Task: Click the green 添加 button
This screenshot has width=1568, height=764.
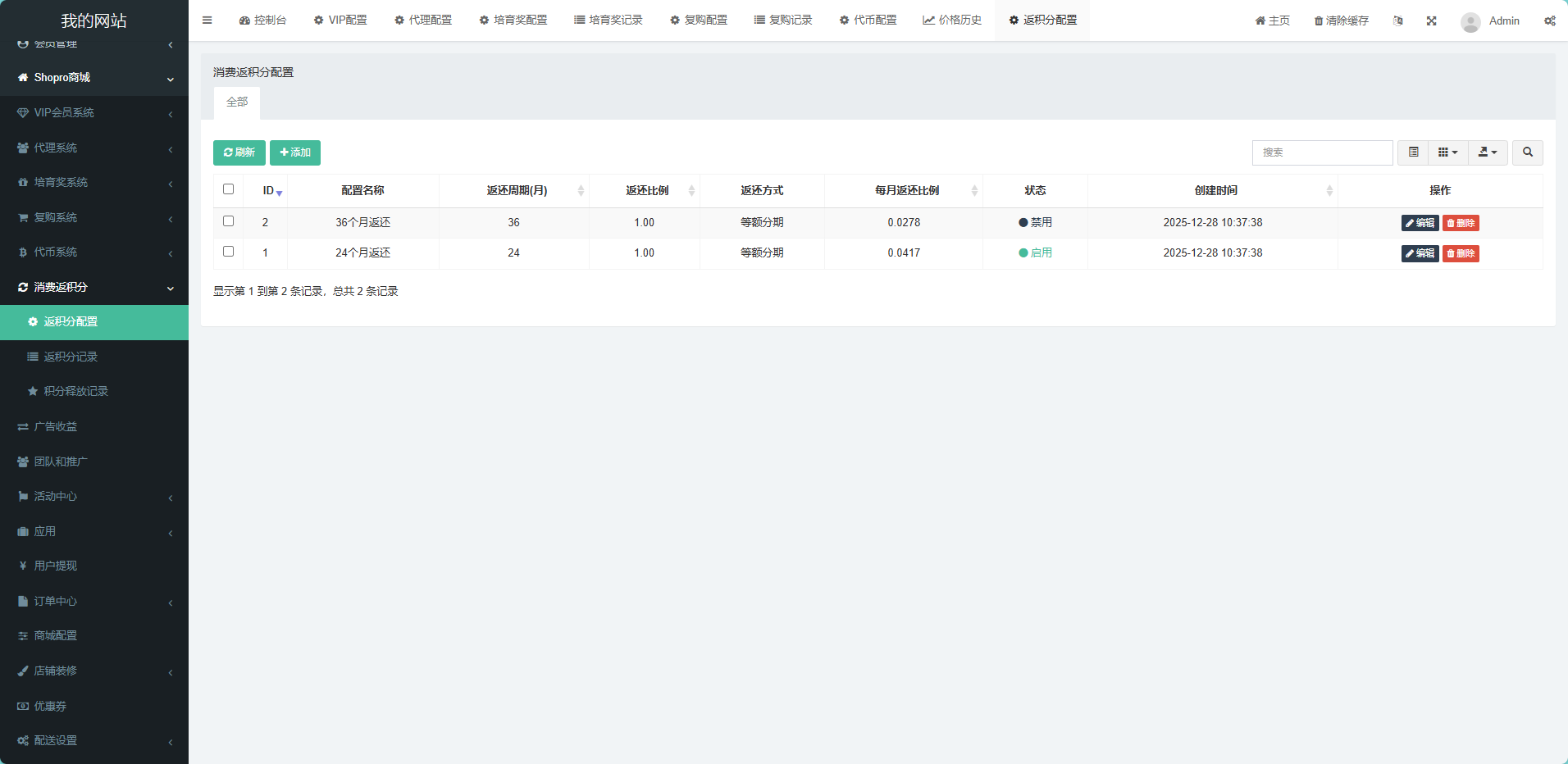Action: [295, 152]
